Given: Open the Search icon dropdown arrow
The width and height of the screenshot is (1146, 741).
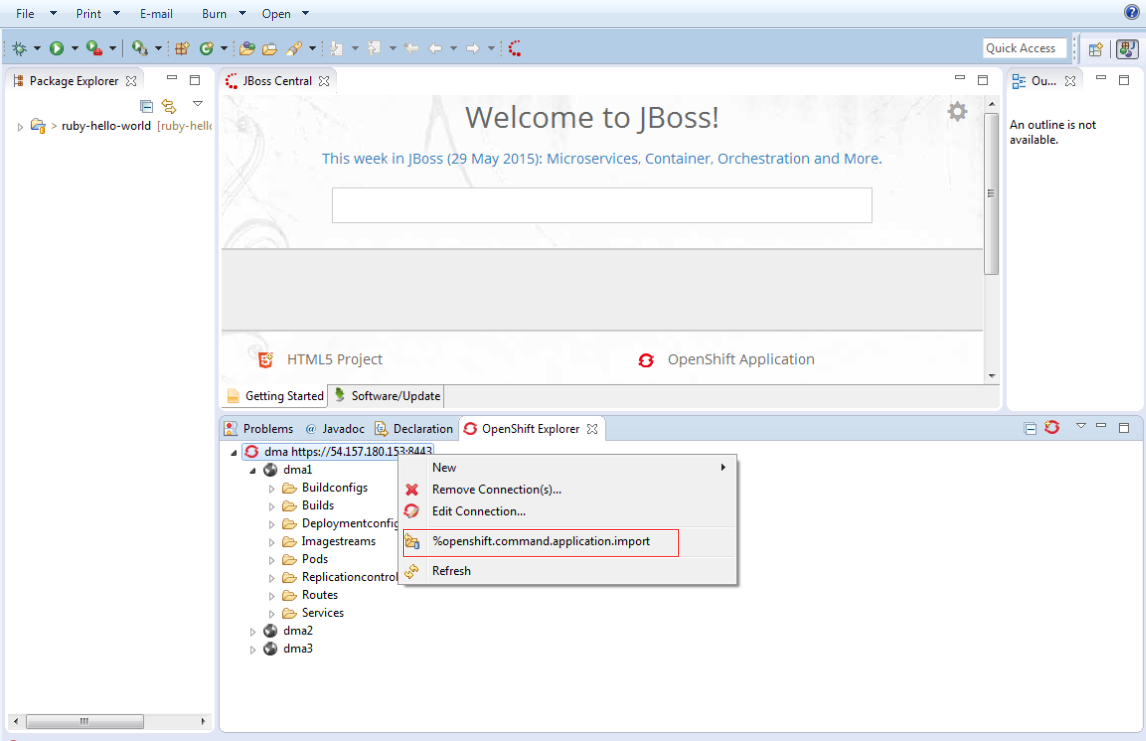Looking at the screenshot, I should [312, 49].
